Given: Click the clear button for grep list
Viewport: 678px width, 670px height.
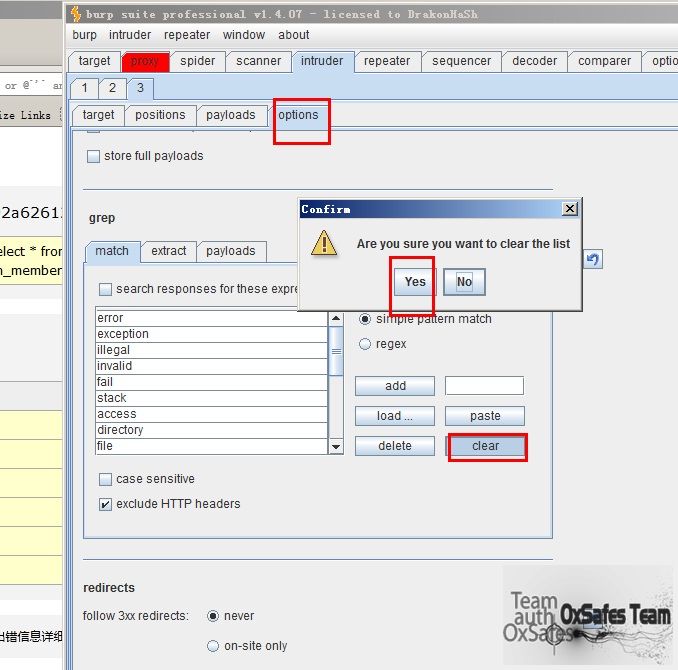Looking at the screenshot, I should [485, 446].
